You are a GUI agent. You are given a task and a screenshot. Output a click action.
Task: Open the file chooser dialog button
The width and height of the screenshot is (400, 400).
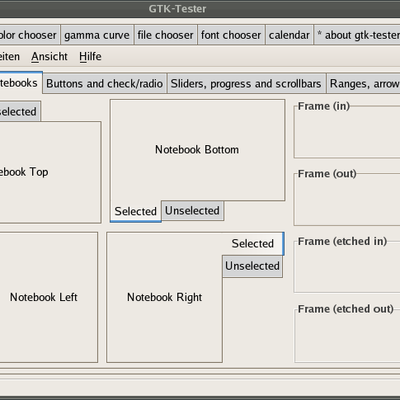tap(165, 35)
